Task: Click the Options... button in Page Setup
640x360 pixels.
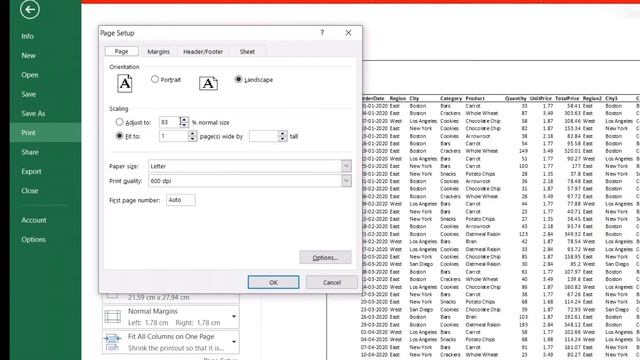Action: click(x=325, y=258)
